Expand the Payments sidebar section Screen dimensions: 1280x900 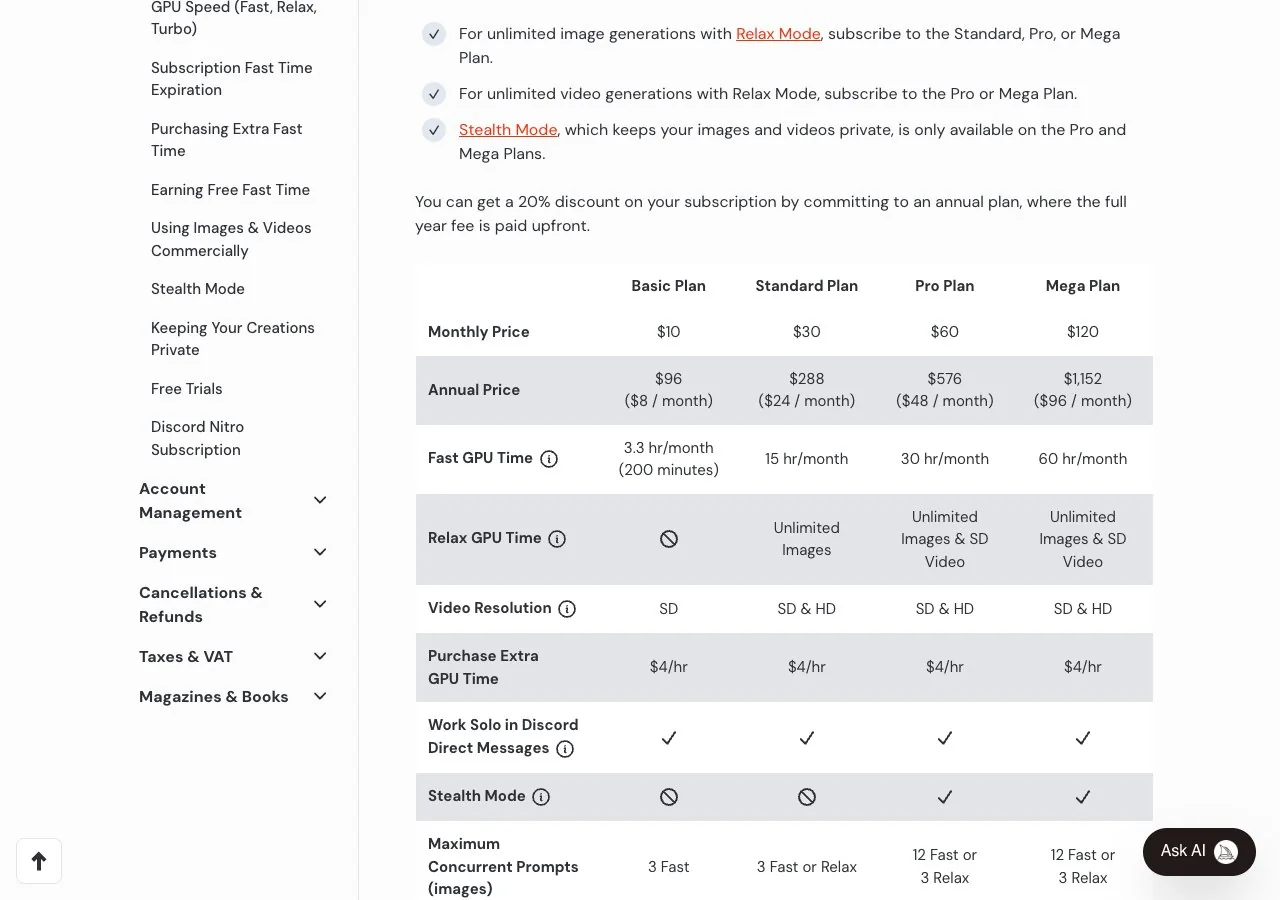(320, 552)
